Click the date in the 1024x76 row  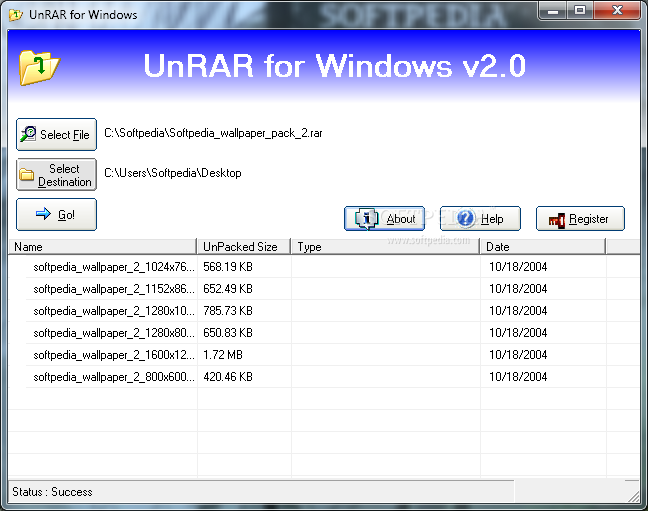[518, 267]
